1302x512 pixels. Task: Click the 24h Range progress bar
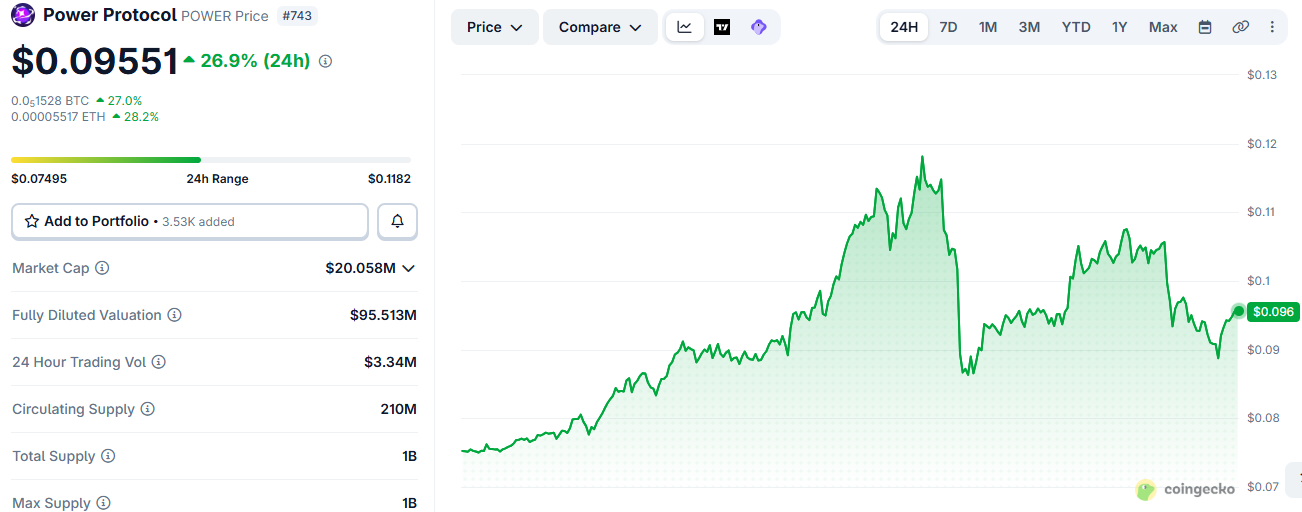point(211,159)
